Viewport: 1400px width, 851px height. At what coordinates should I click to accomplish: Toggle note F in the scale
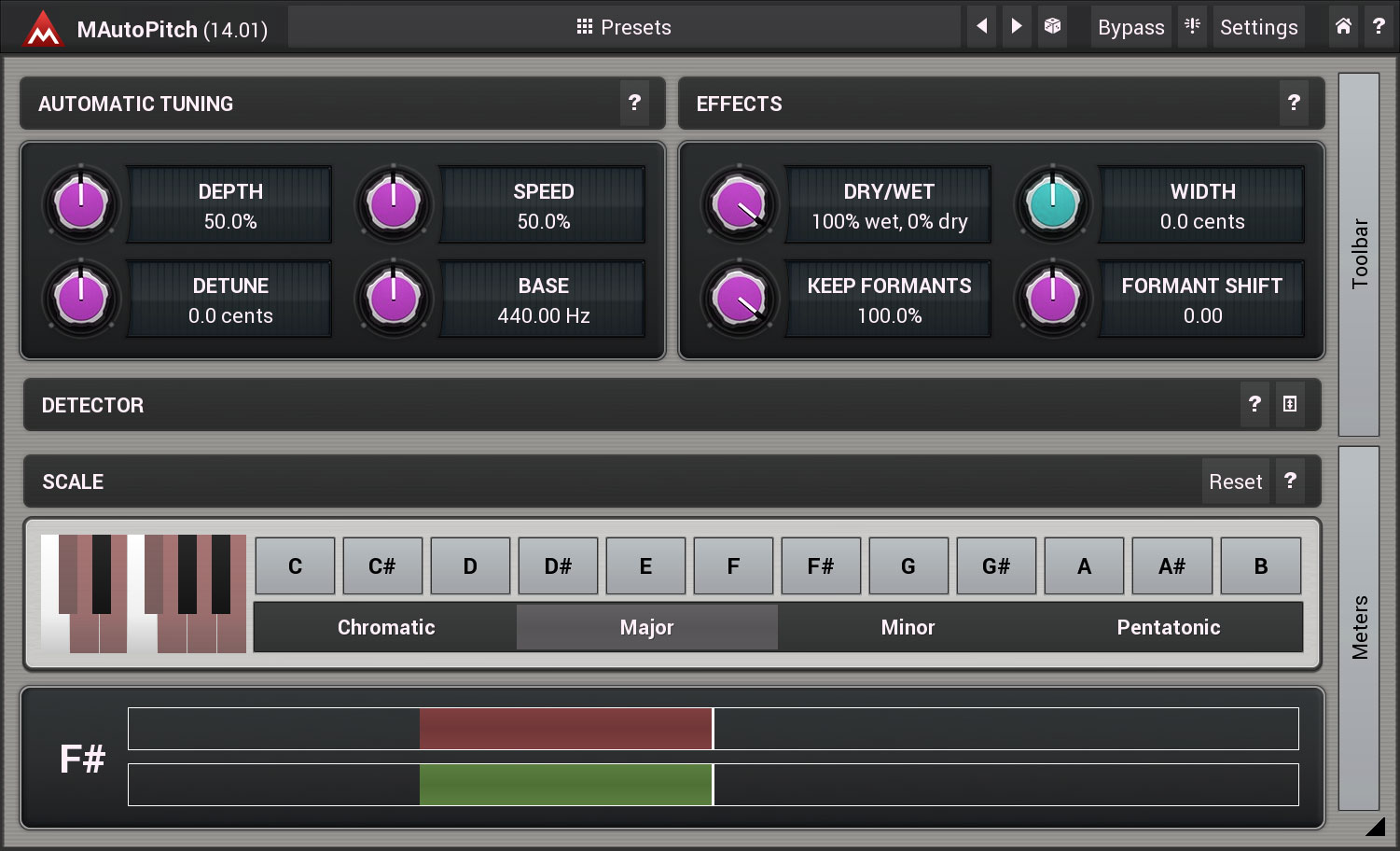tap(733, 565)
